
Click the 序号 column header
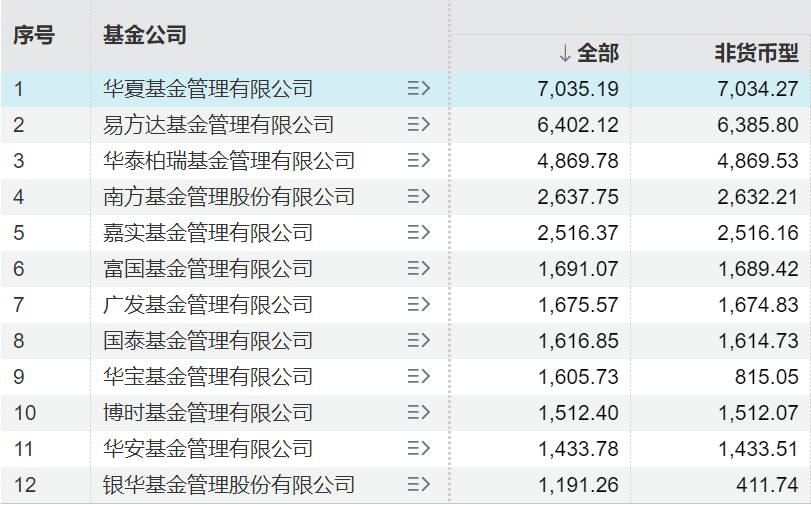click(x=34, y=35)
